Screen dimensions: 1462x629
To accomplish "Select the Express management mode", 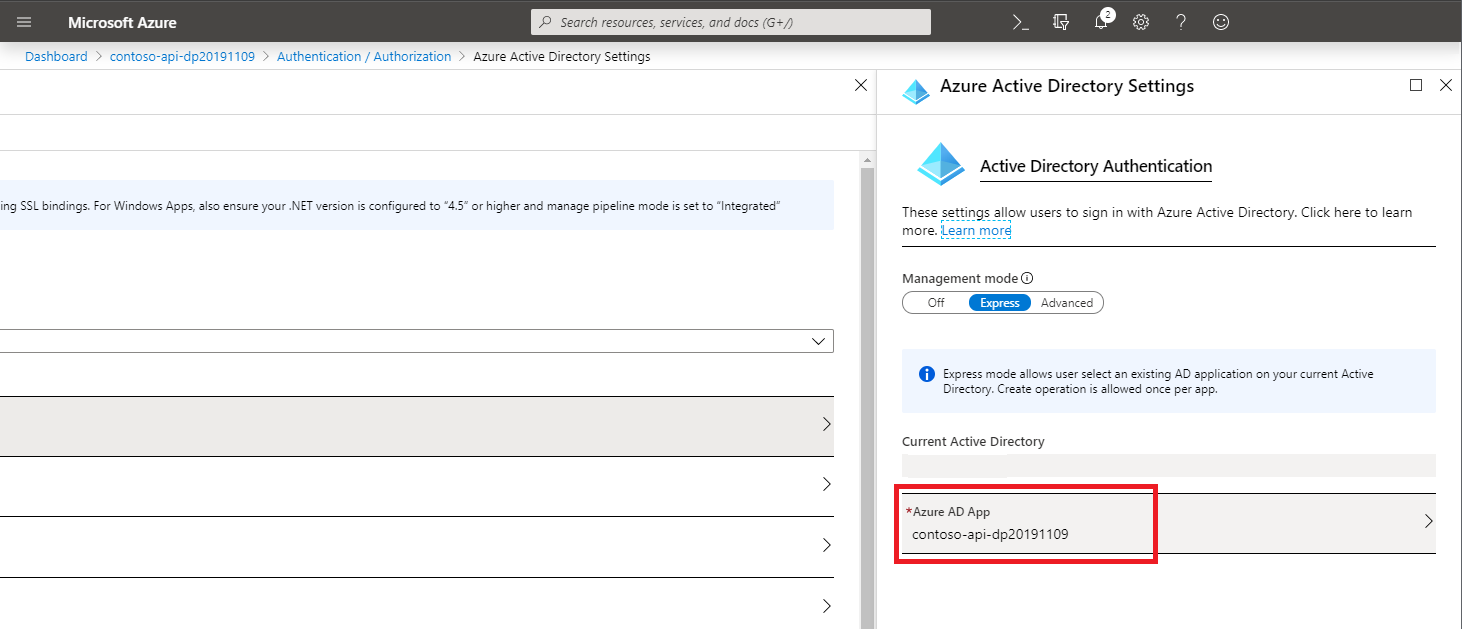I will [x=998, y=302].
